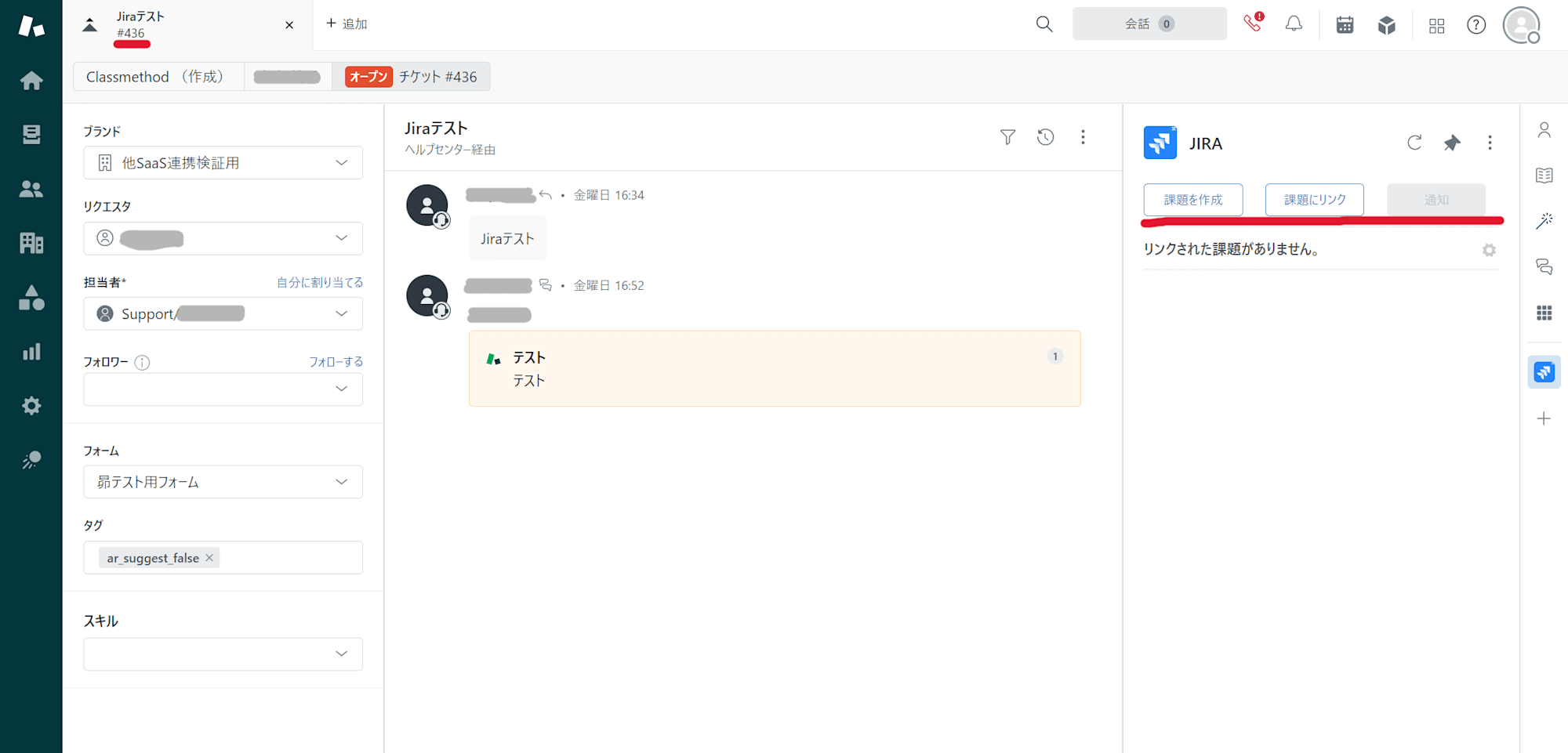Select the JIRA app icon in right rail
This screenshot has width=1568, height=753.
point(1544,372)
